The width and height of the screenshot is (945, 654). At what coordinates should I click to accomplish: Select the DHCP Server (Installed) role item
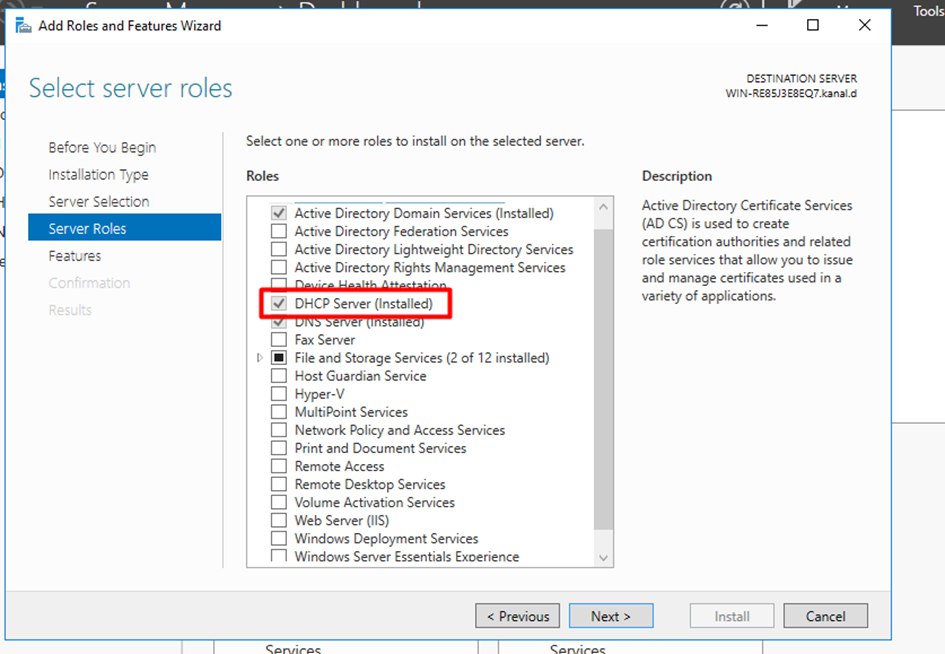pyautogui.click(x=363, y=304)
